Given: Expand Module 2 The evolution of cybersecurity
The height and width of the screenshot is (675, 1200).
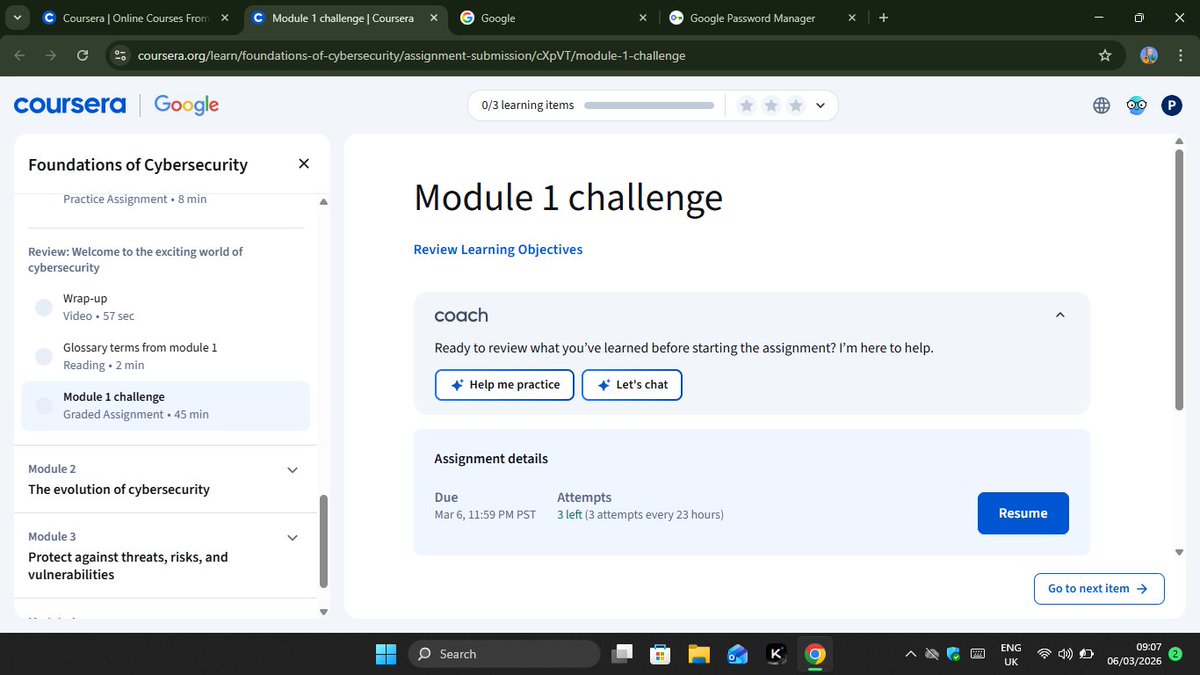Looking at the screenshot, I should [x=292, y=470].
